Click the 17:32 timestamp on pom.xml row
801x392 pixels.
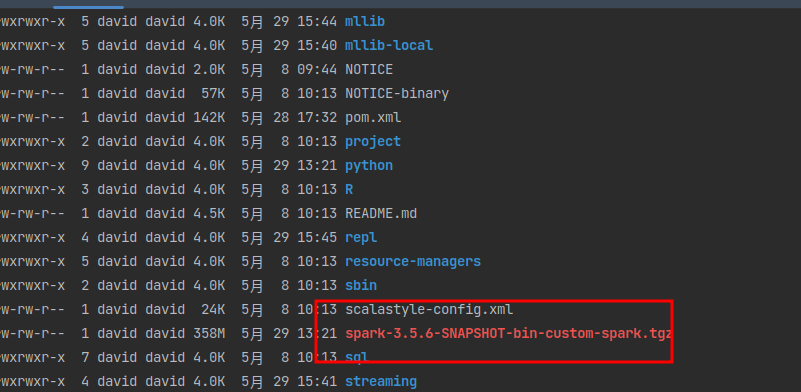point(317,118)
